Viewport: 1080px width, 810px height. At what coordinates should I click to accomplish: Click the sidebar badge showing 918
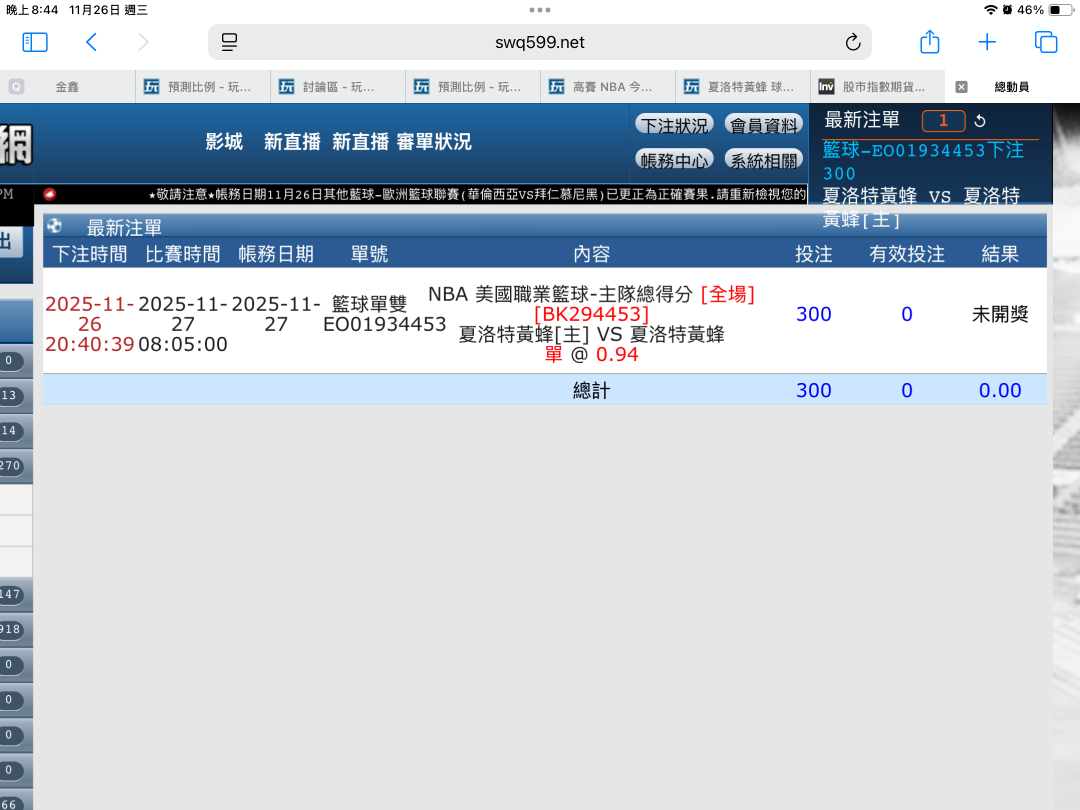tap(11, 629)
